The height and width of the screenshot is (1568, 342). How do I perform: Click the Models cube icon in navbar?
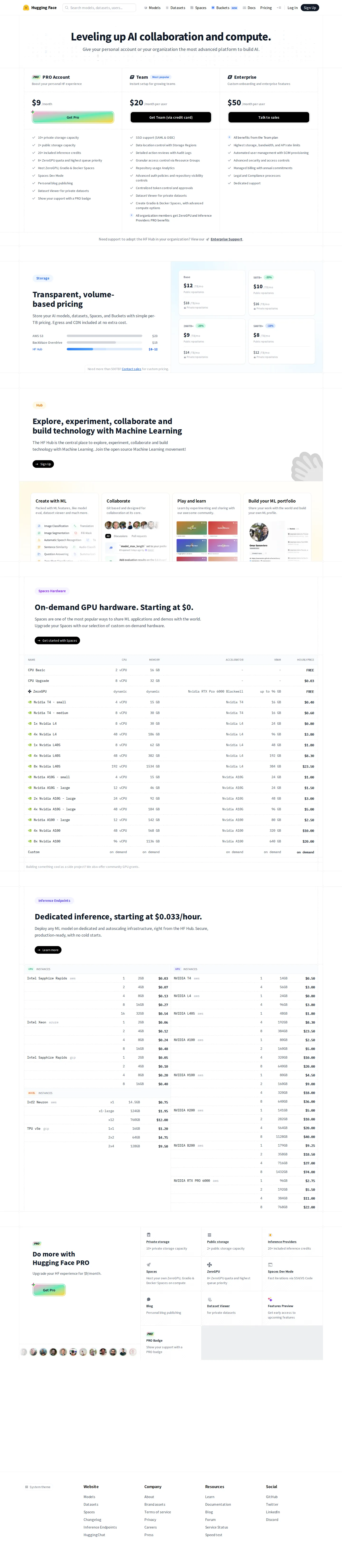146,8
